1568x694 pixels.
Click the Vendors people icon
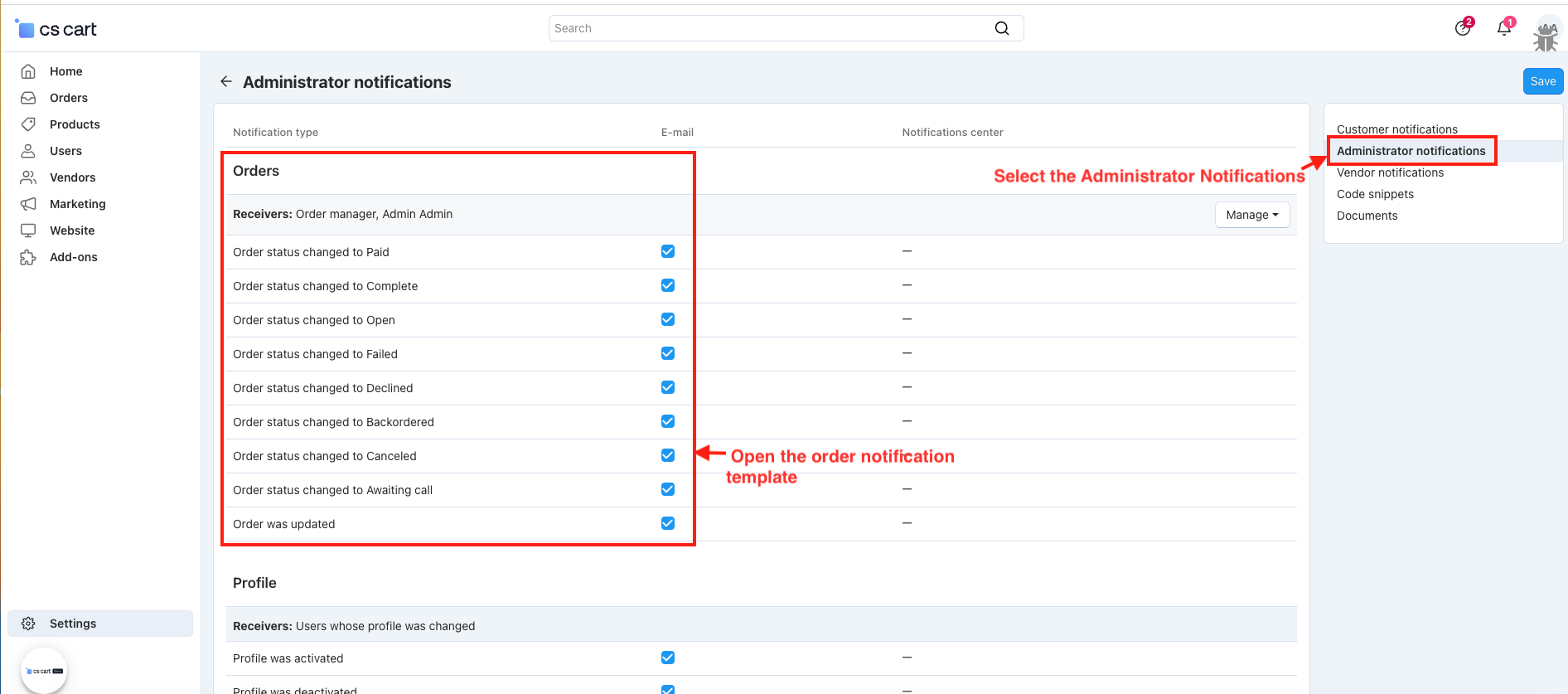click(28, 177)
